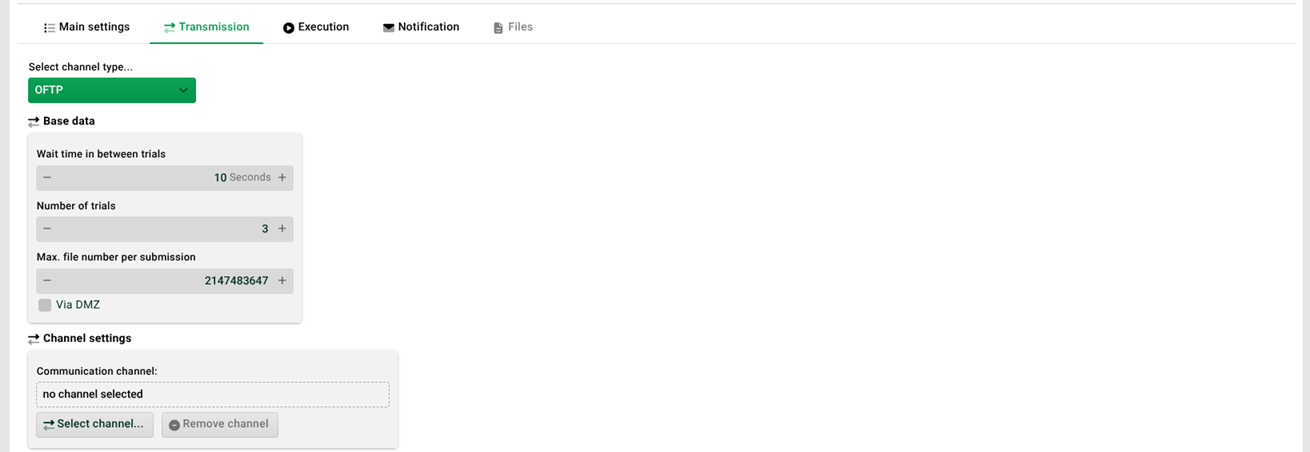Increase max file number per submission
Image resolution: width=1310 pixels, height=452 pixels.
pyautogui.click(x=282, y=281)
